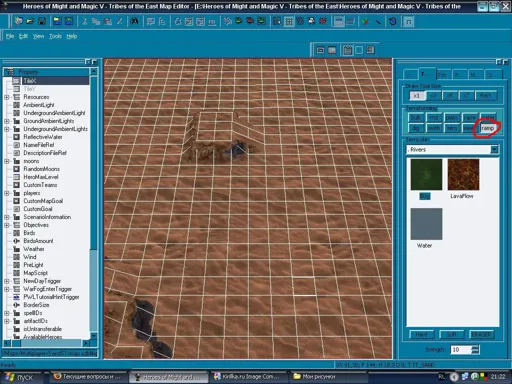Expand the players tree node
Screen dimensions: 512x384
[7, 193]
